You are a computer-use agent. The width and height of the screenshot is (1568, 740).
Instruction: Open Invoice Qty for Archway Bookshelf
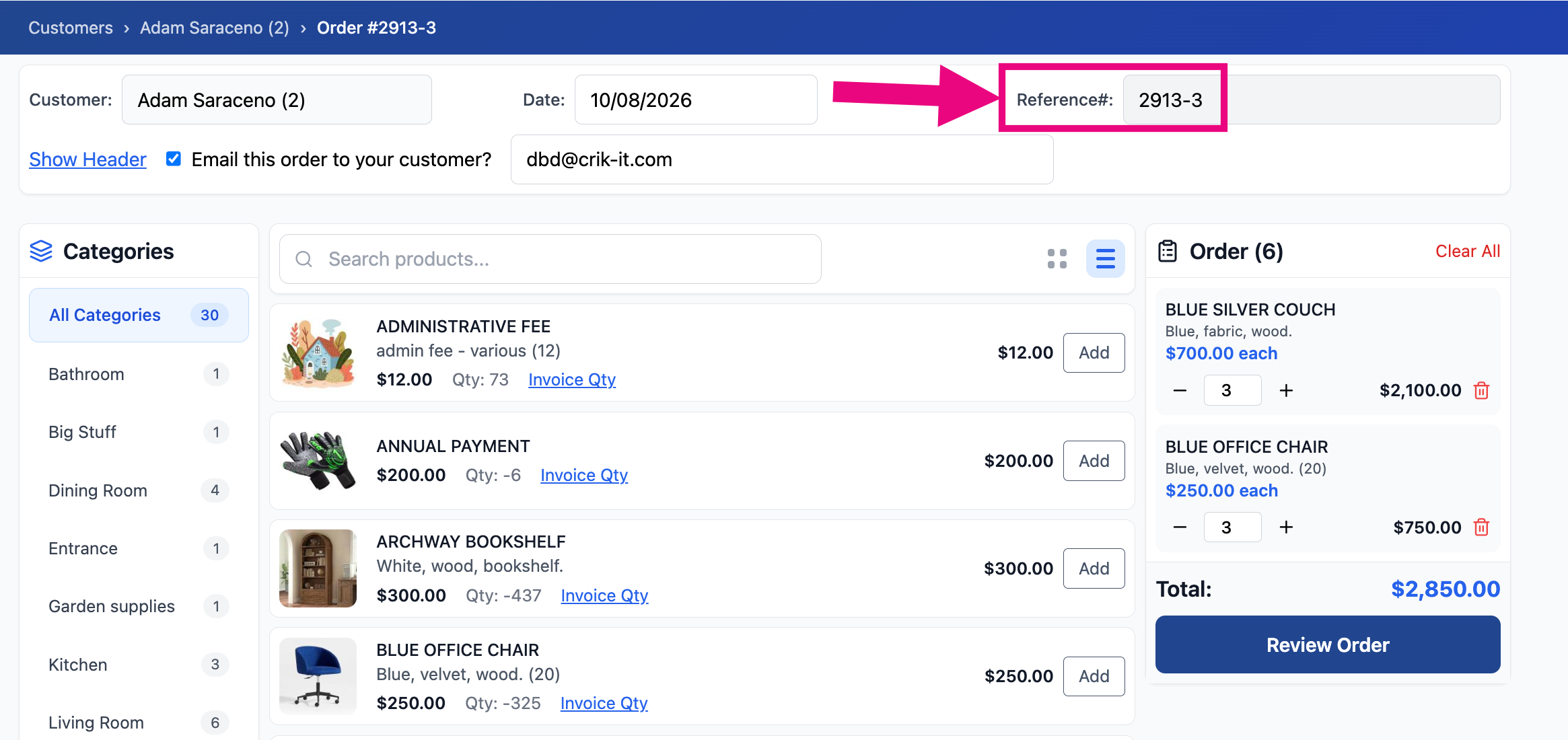coord(604,595)
